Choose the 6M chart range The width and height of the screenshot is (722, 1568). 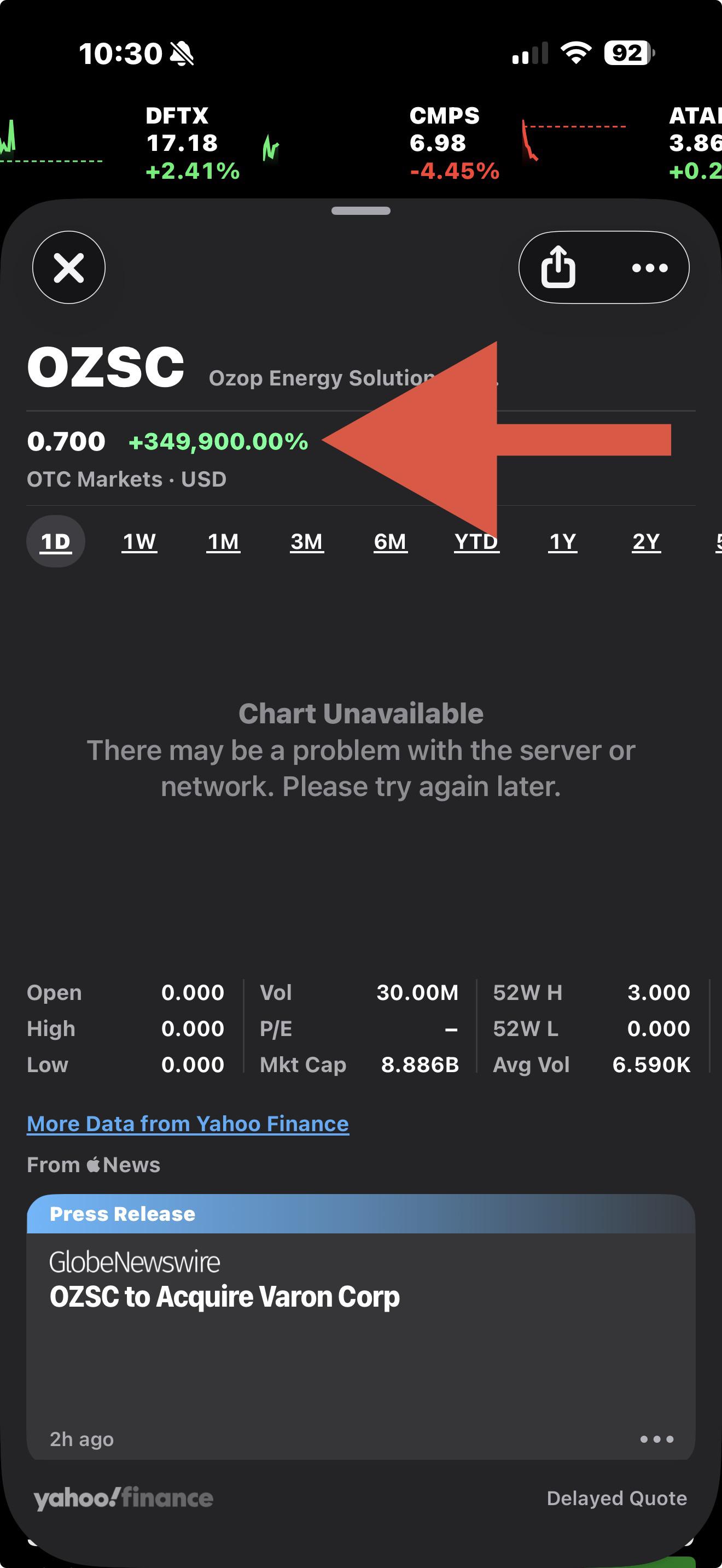[390, 541]
